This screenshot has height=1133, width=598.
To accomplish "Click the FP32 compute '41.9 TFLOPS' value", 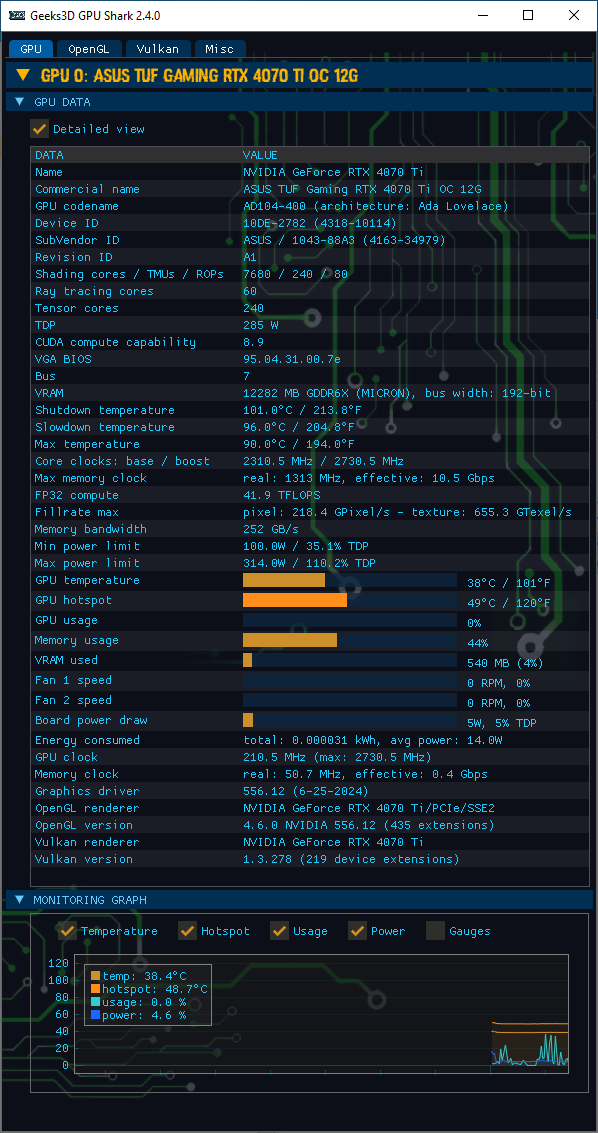I will tap(282, 495).
